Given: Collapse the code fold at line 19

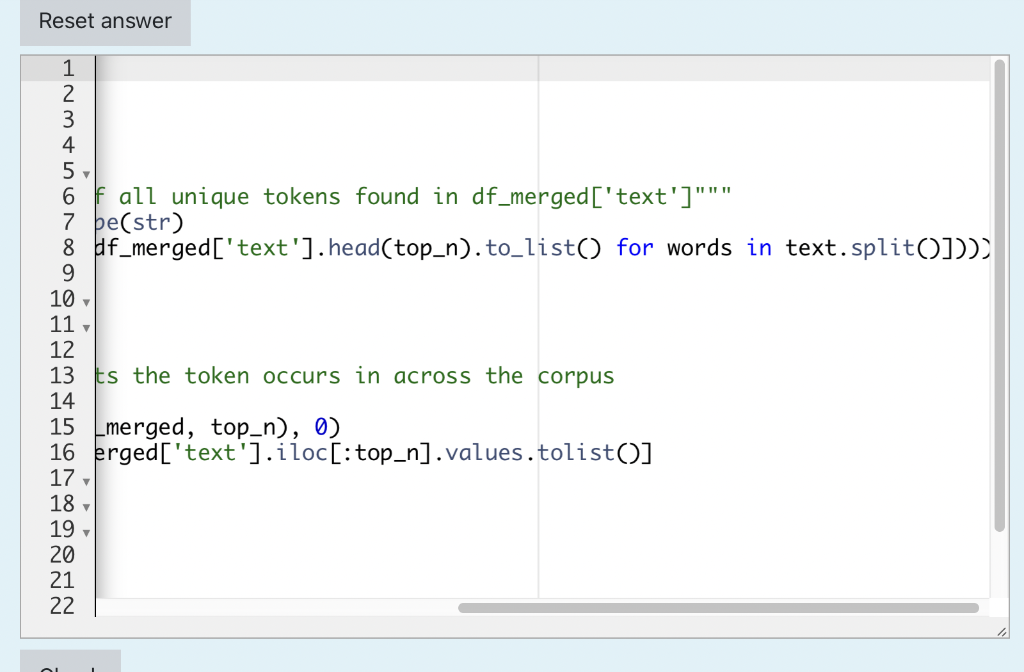Looking at the screenshot, I should (86, 533).
